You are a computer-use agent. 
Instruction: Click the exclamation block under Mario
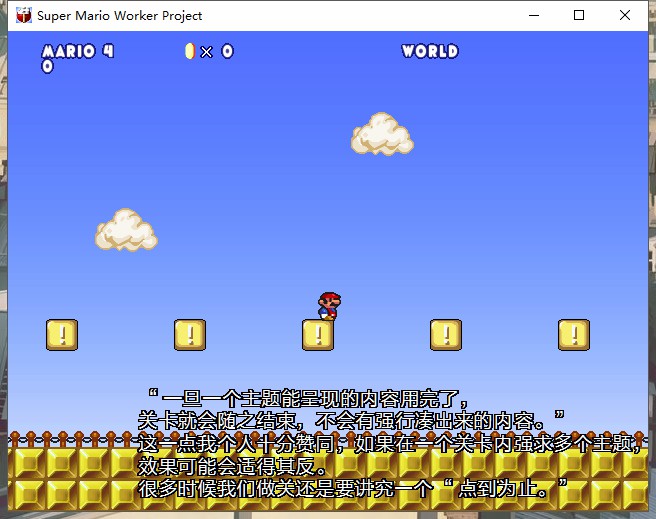[318, 335]
